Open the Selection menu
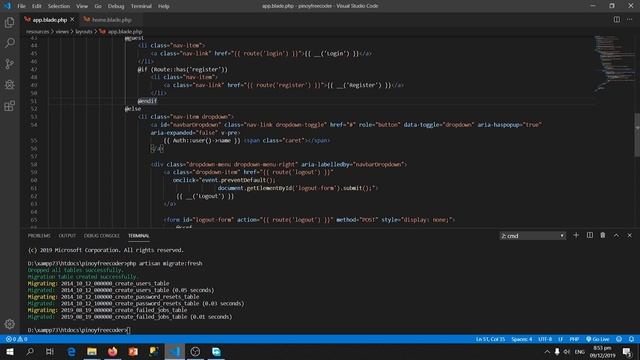This screenshot has height=360, width=640. [59, 6]
